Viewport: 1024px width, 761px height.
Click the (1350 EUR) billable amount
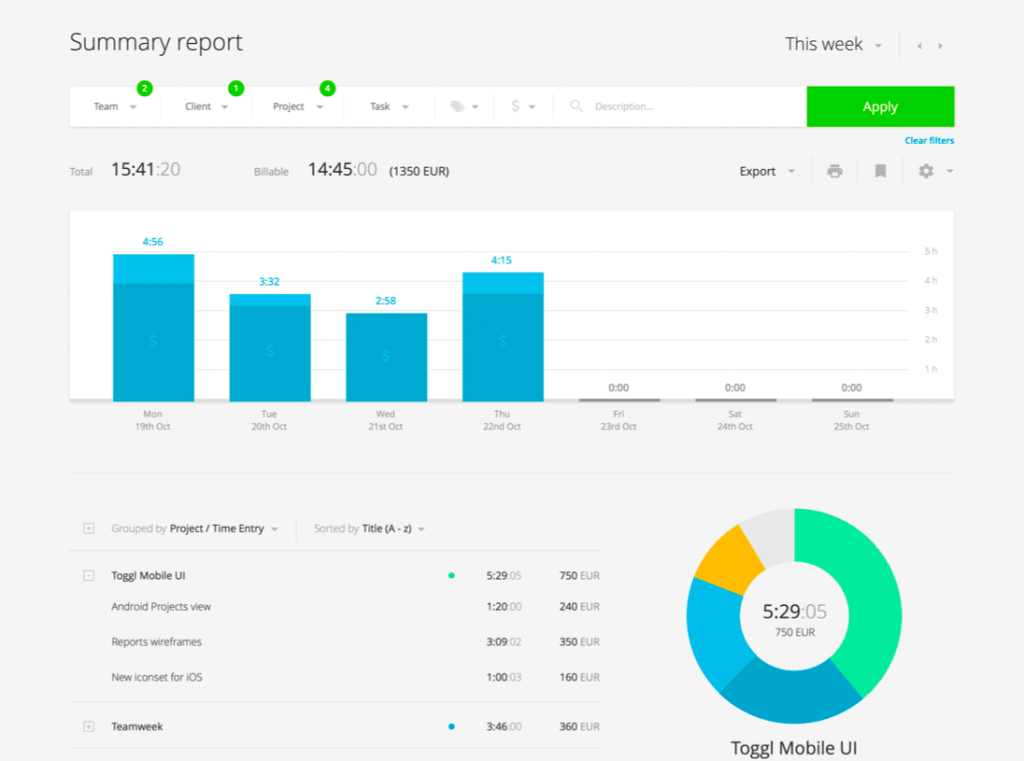pyautogui.click(x=419, y=171)
